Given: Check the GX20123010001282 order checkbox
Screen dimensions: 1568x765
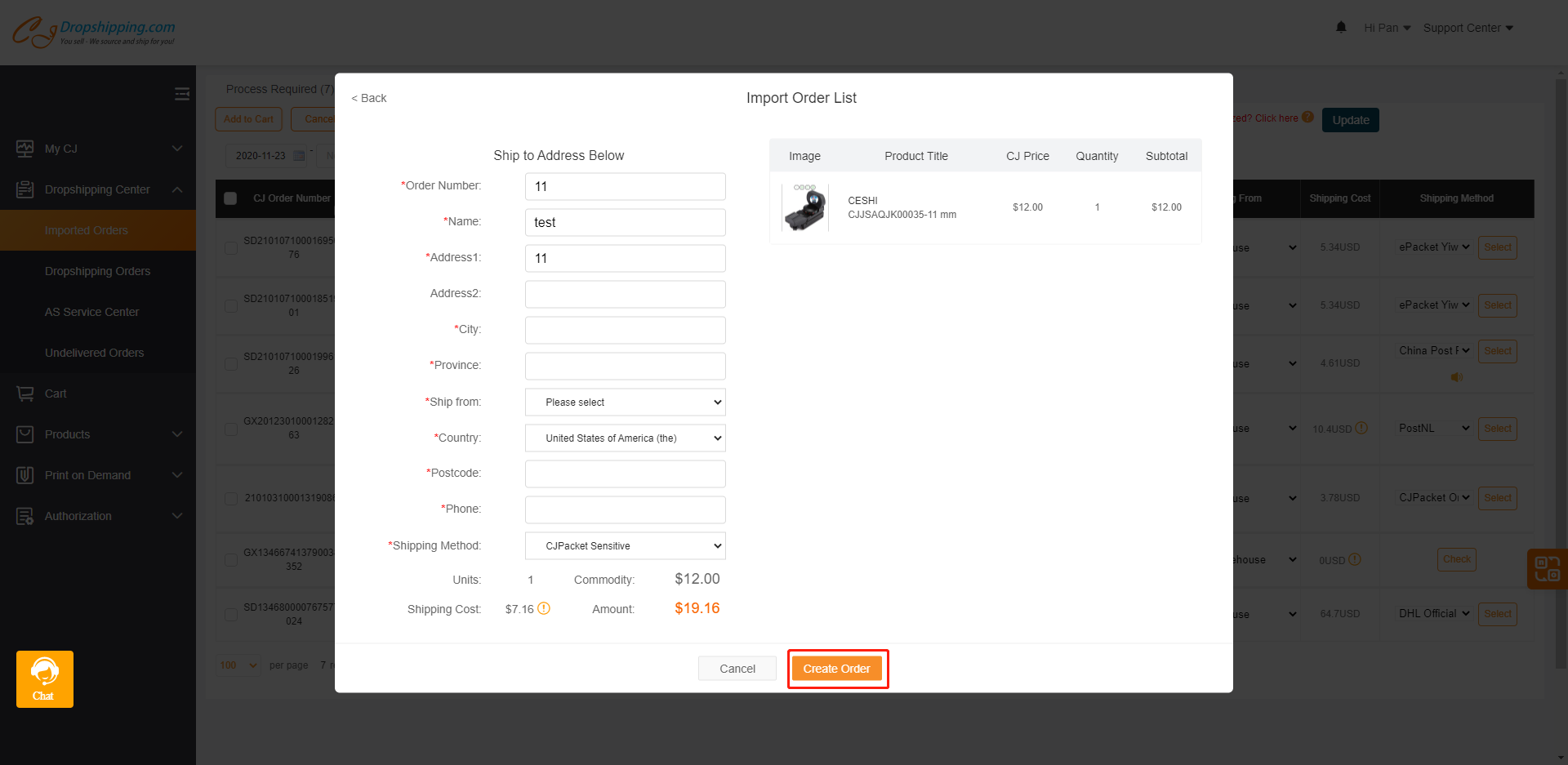Looking at the screenshot, I should (231, 429).
